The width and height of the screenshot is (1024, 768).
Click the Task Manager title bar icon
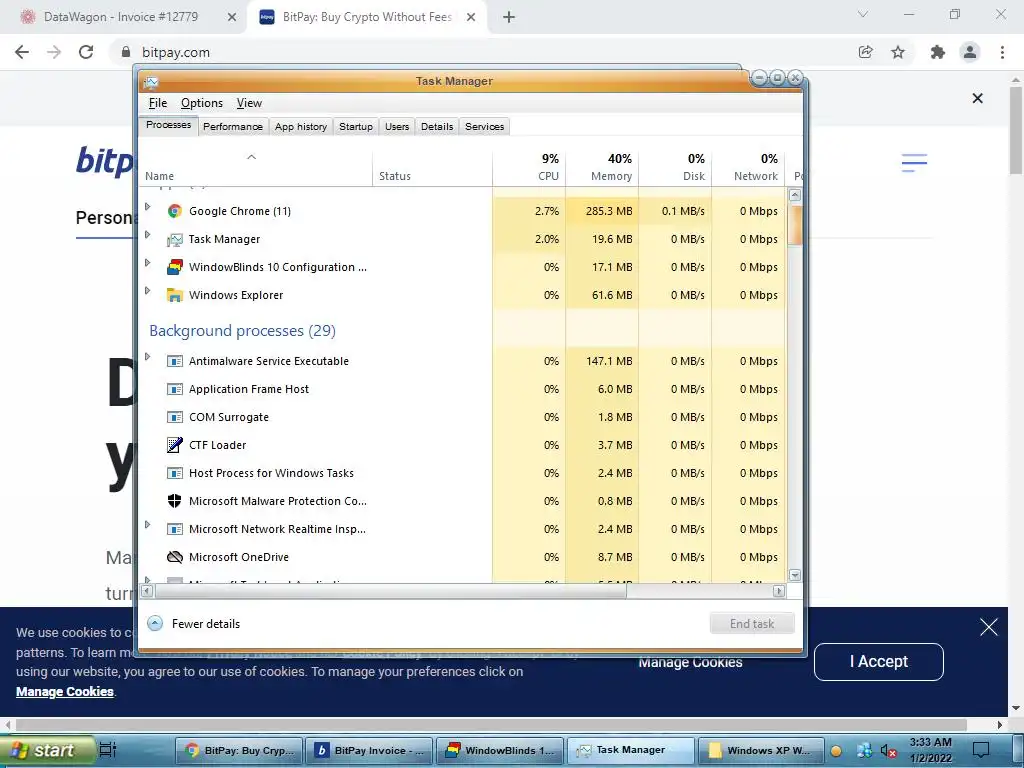[151, 82]
